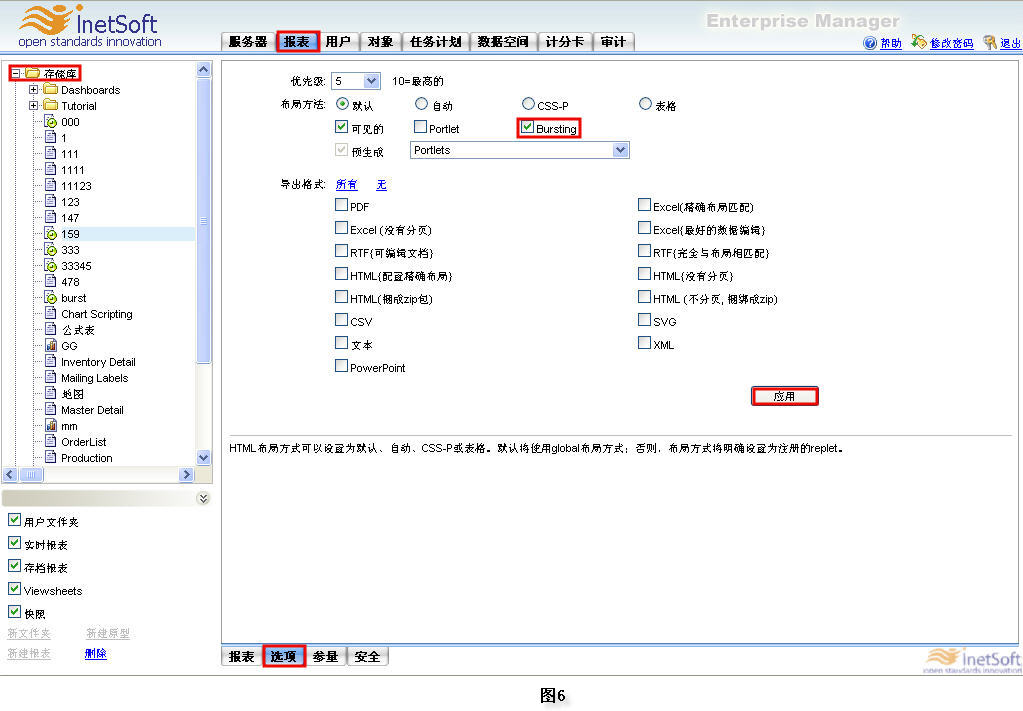The width and height of the screenshot is (1023, 711).
Task: Click the report icon next to 159
Action: pyautogui.click(x=50, y=234)
